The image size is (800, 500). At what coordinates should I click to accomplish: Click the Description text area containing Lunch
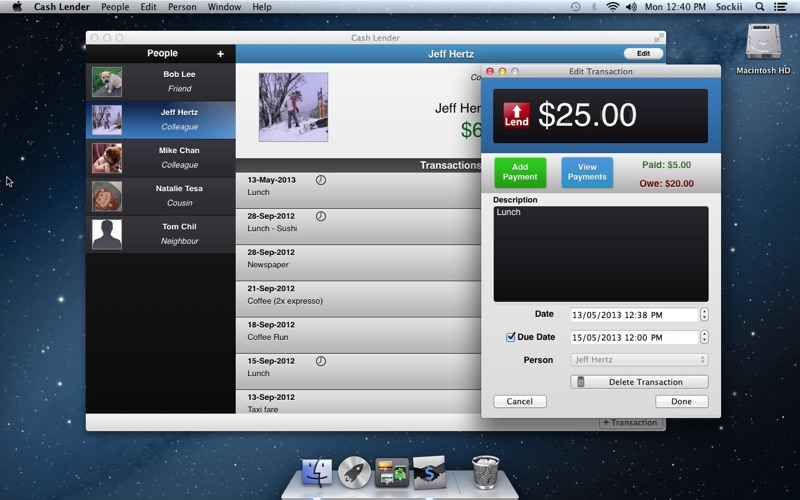click(x=601, y=254)
